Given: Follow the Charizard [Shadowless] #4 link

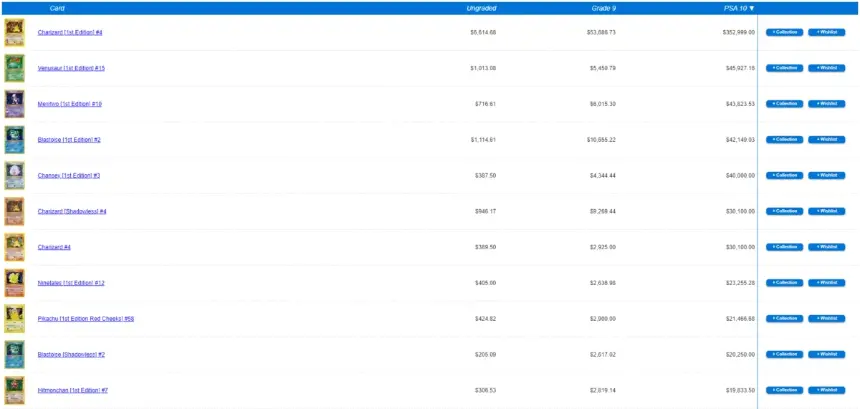Looking at the screenshot, I should [72, 211].
